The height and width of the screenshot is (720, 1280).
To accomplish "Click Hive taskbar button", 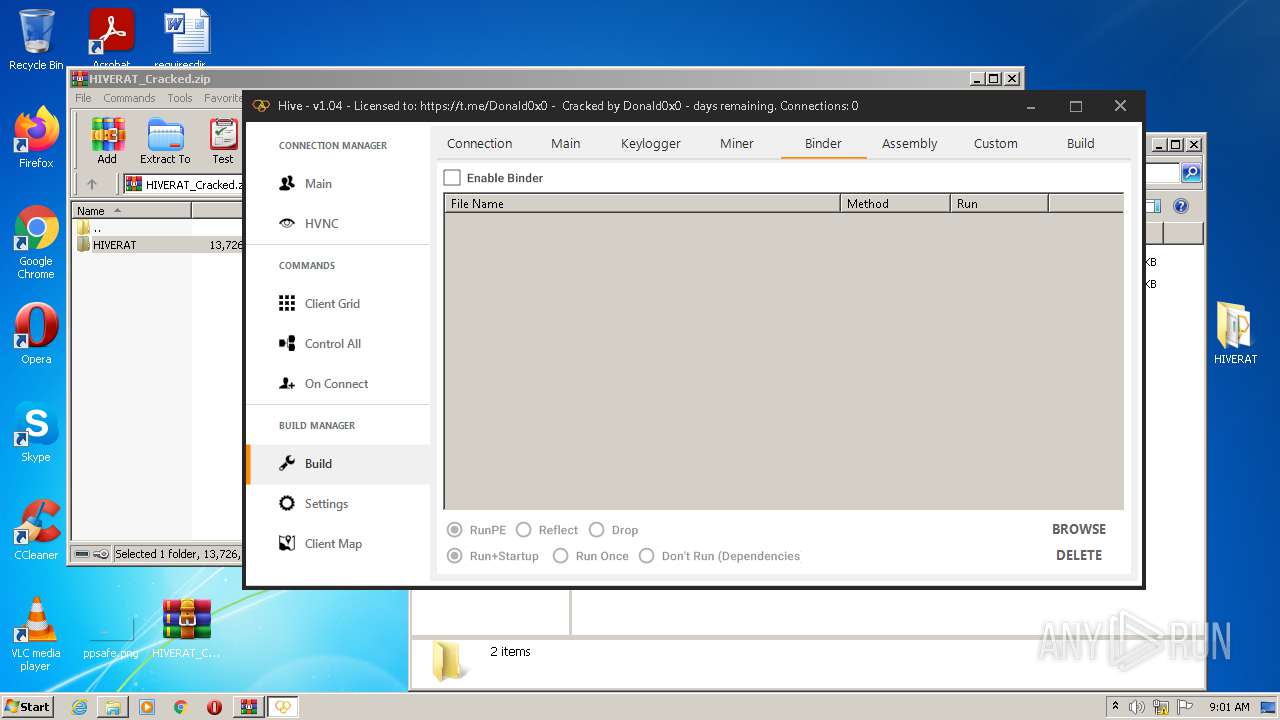I will pos(283,707).
